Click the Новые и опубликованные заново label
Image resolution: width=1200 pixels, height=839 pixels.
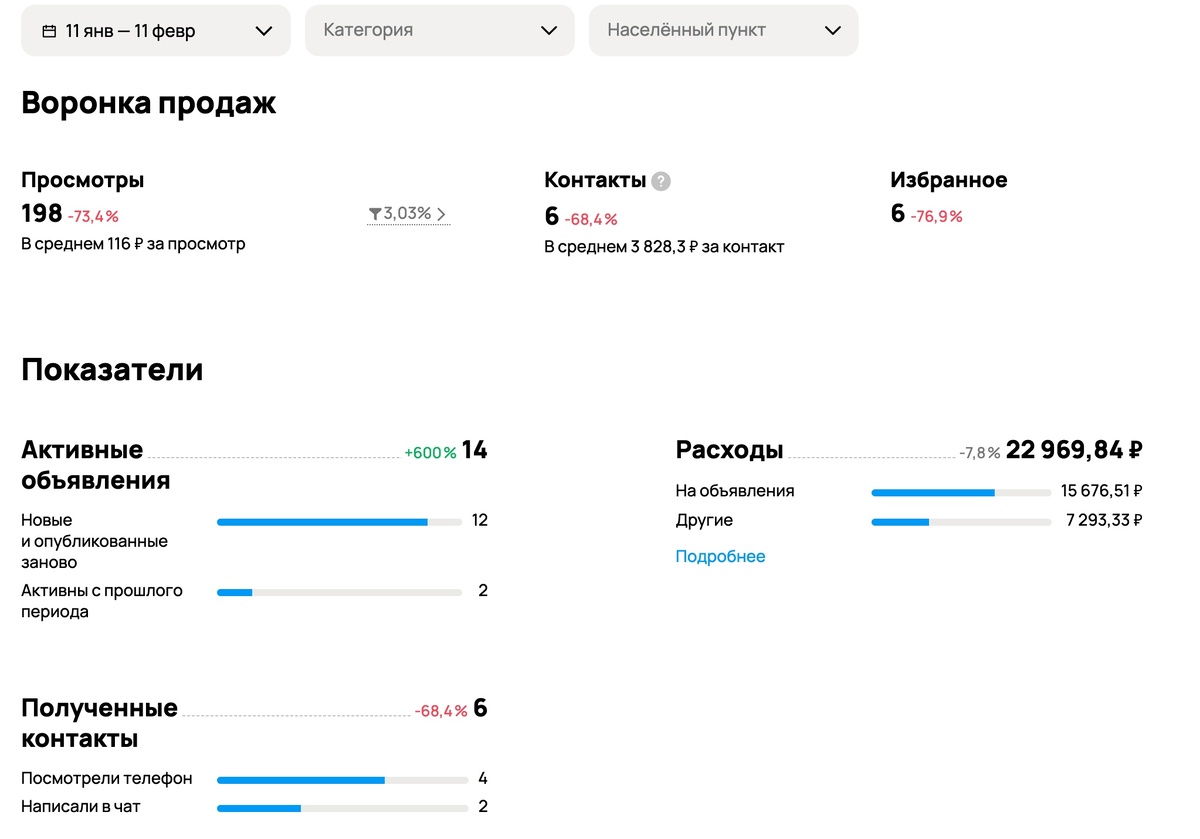(x=94, y=541)
